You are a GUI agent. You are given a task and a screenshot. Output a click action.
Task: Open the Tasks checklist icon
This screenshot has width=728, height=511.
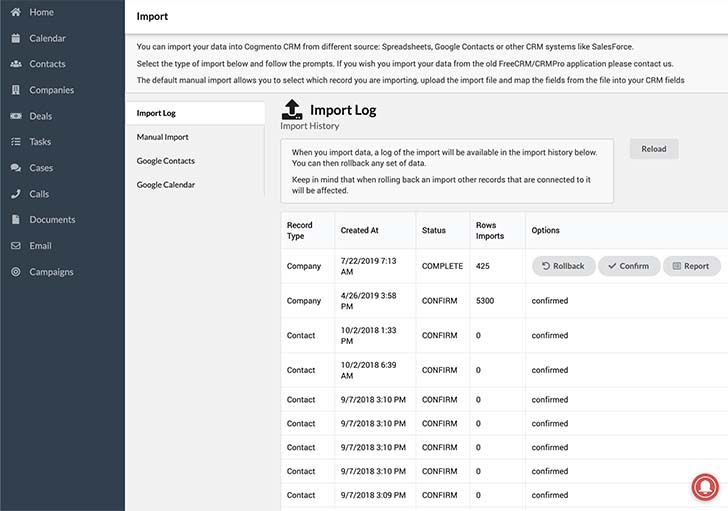click(16, 142)
